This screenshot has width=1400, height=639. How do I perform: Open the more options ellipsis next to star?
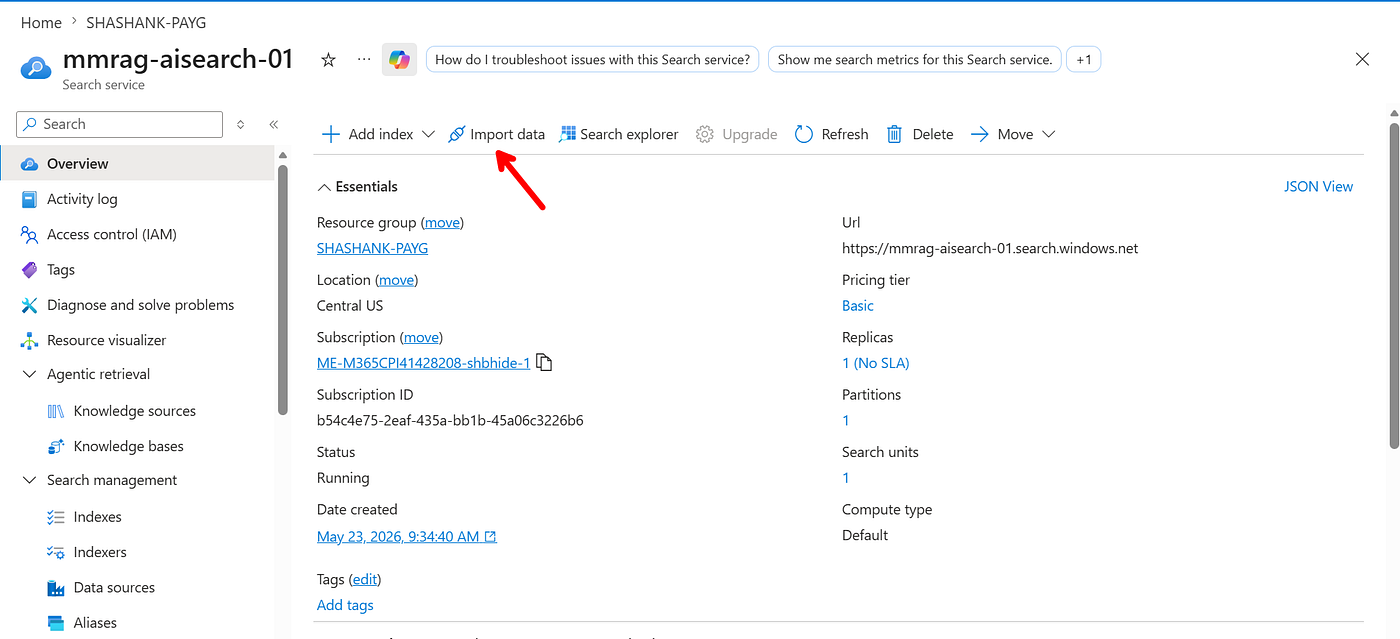coord(364,60)
